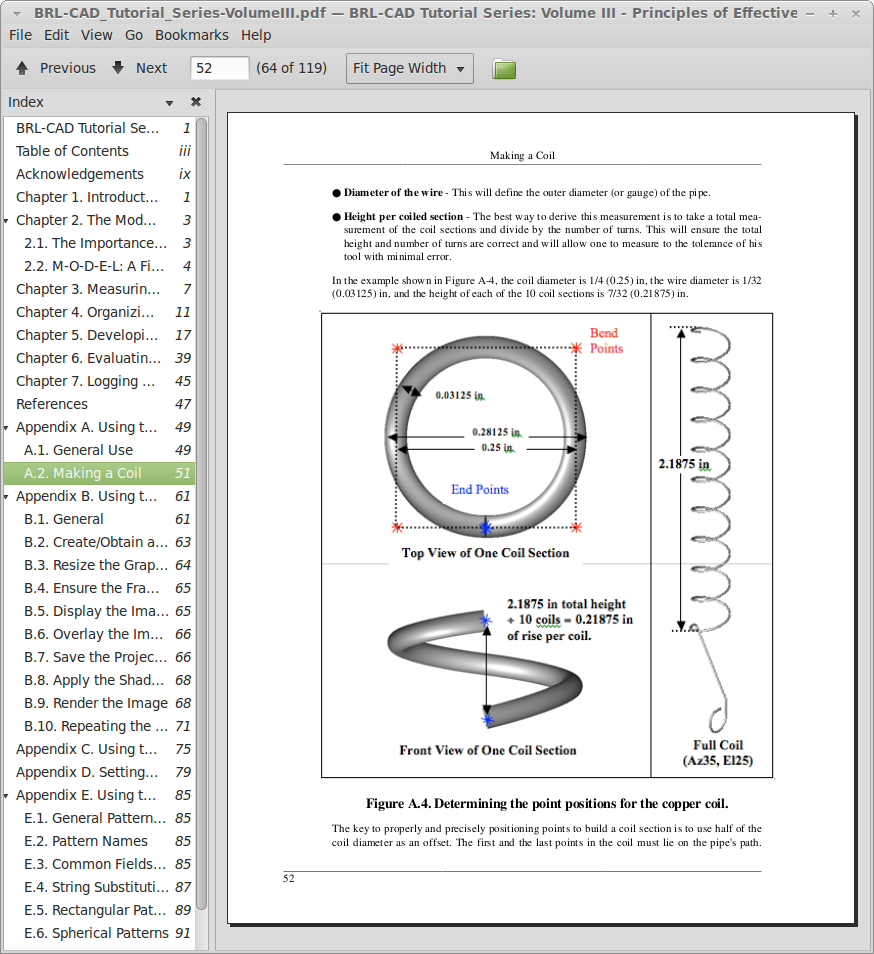Click the Previous page up-arrow icon

click(x=22, y=68)
